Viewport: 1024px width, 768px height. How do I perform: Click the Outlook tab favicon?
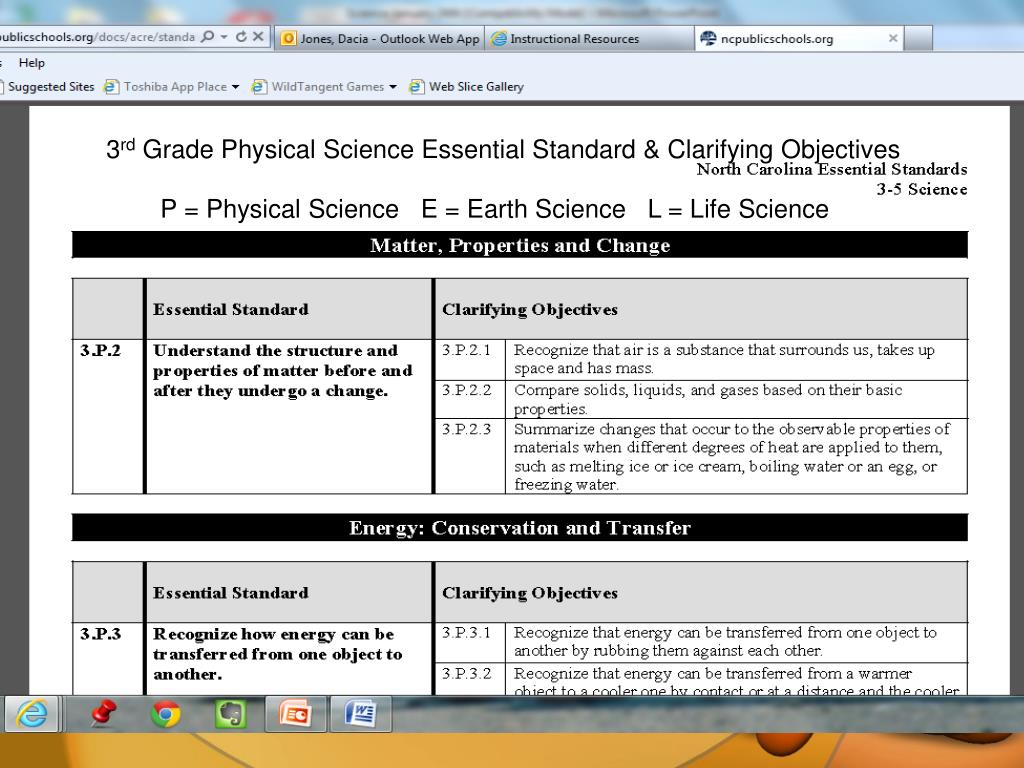(x=288, y=39)
